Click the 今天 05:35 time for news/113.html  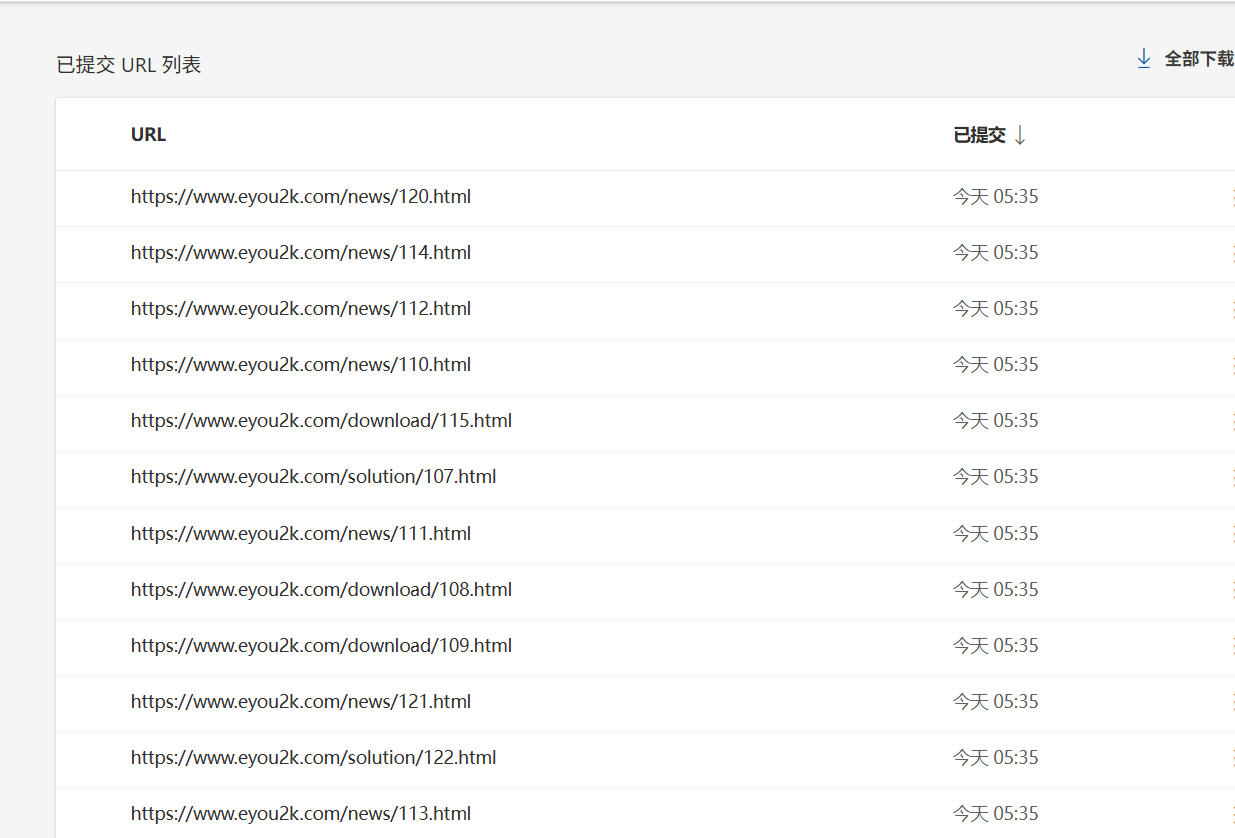coord(996,814)
